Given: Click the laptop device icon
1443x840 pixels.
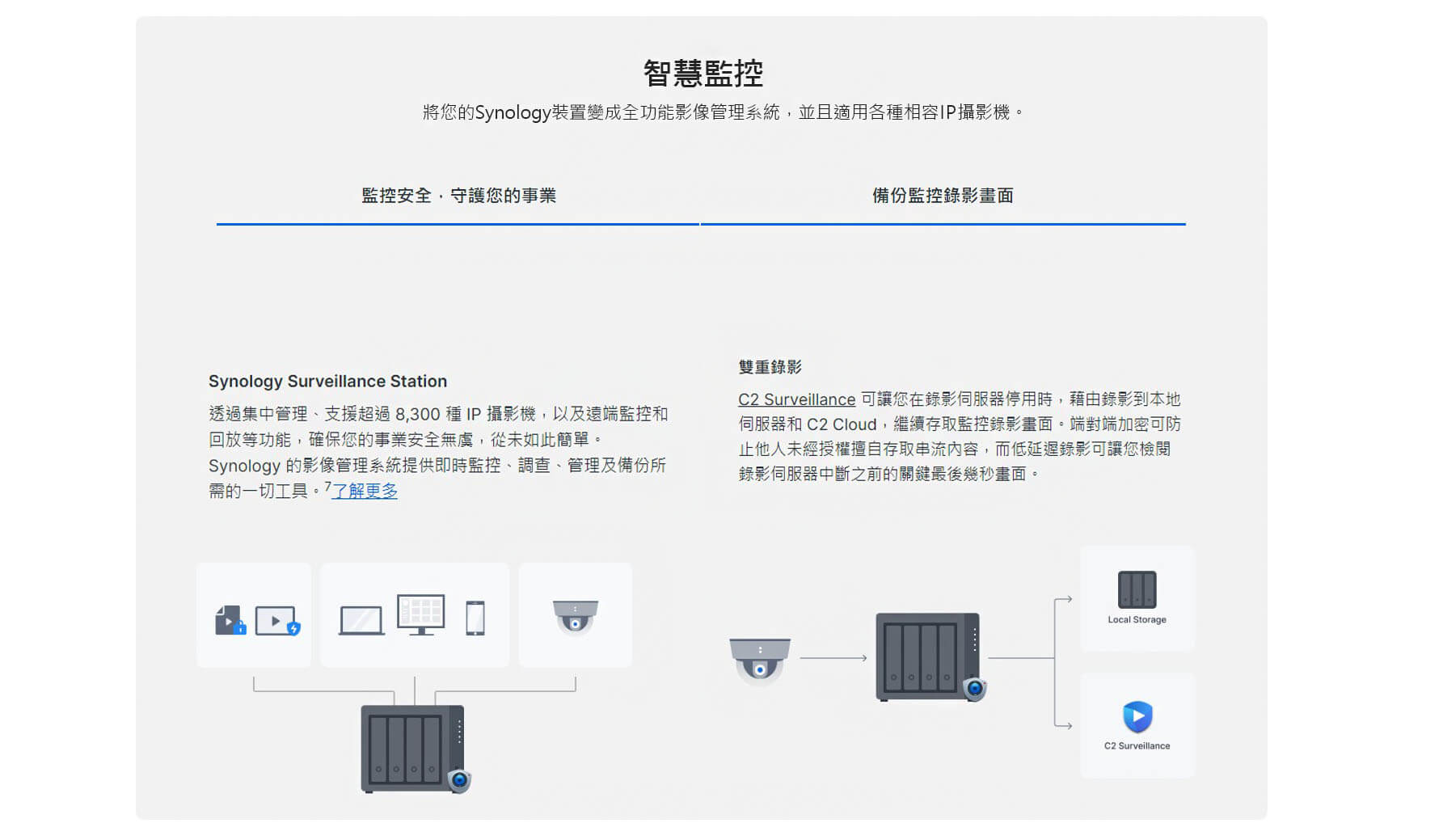Looking at the screenshot, I should click(x=361, y=621).
